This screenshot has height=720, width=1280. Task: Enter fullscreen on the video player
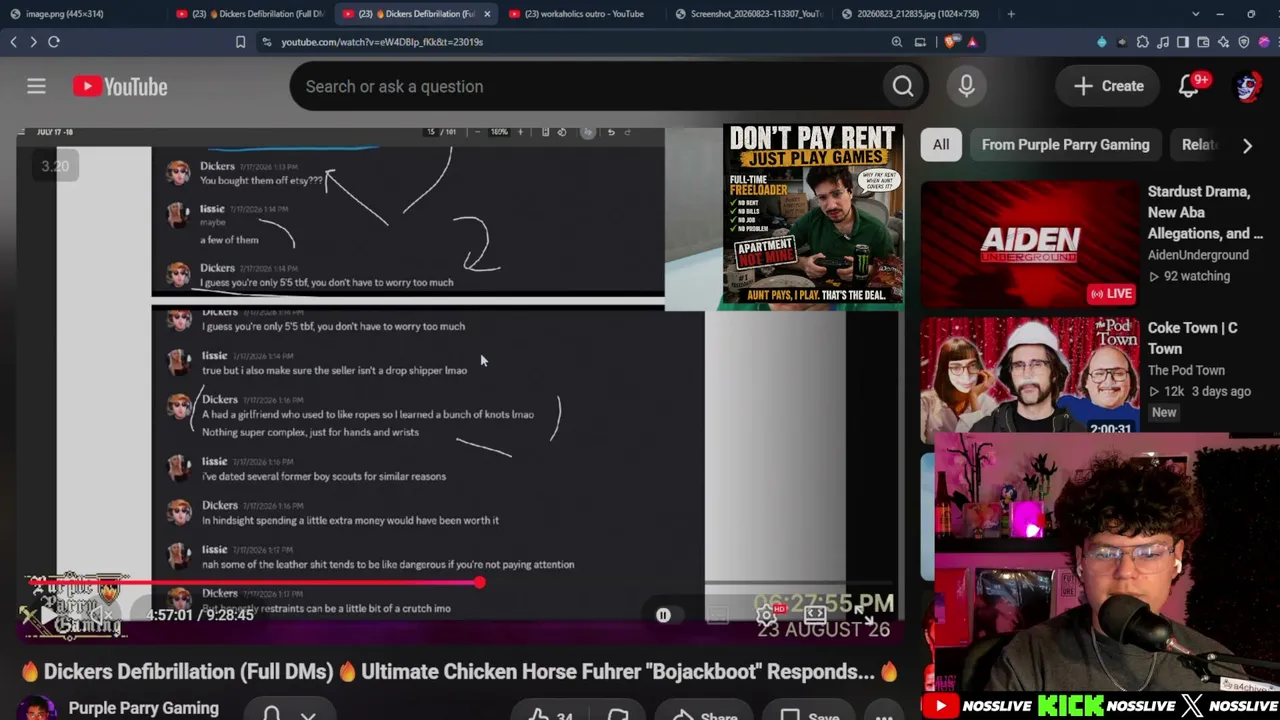866,614
